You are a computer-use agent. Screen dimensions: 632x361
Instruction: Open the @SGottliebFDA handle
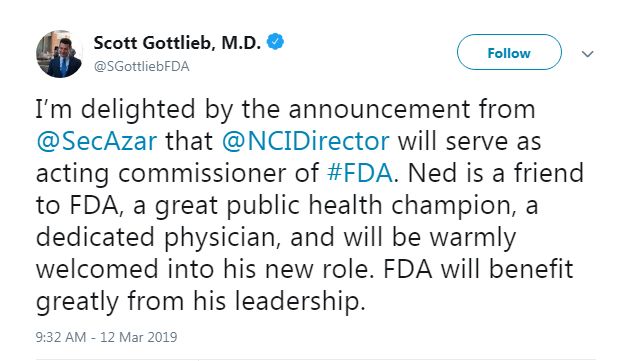coord(141,66)
